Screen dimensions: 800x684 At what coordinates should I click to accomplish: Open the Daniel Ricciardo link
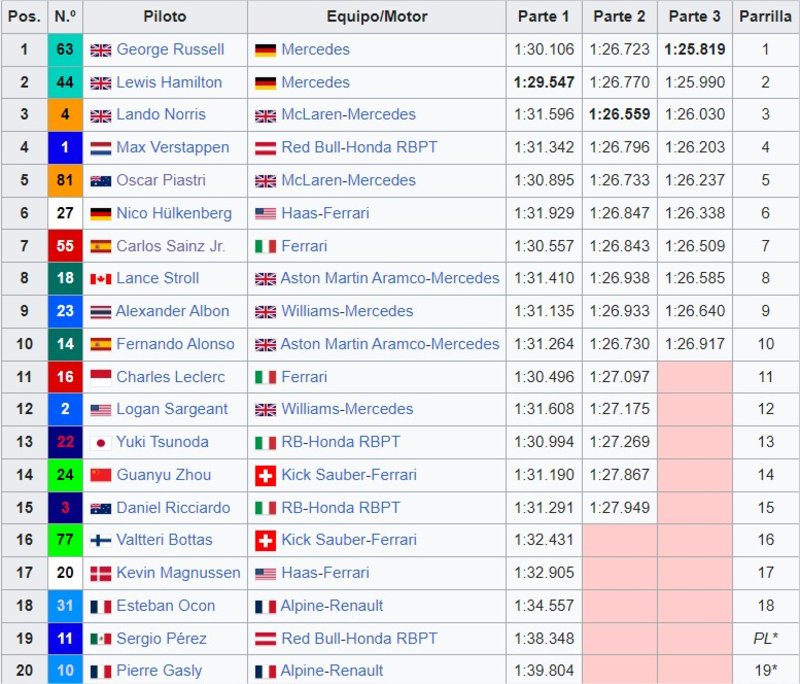click(173, 508)
